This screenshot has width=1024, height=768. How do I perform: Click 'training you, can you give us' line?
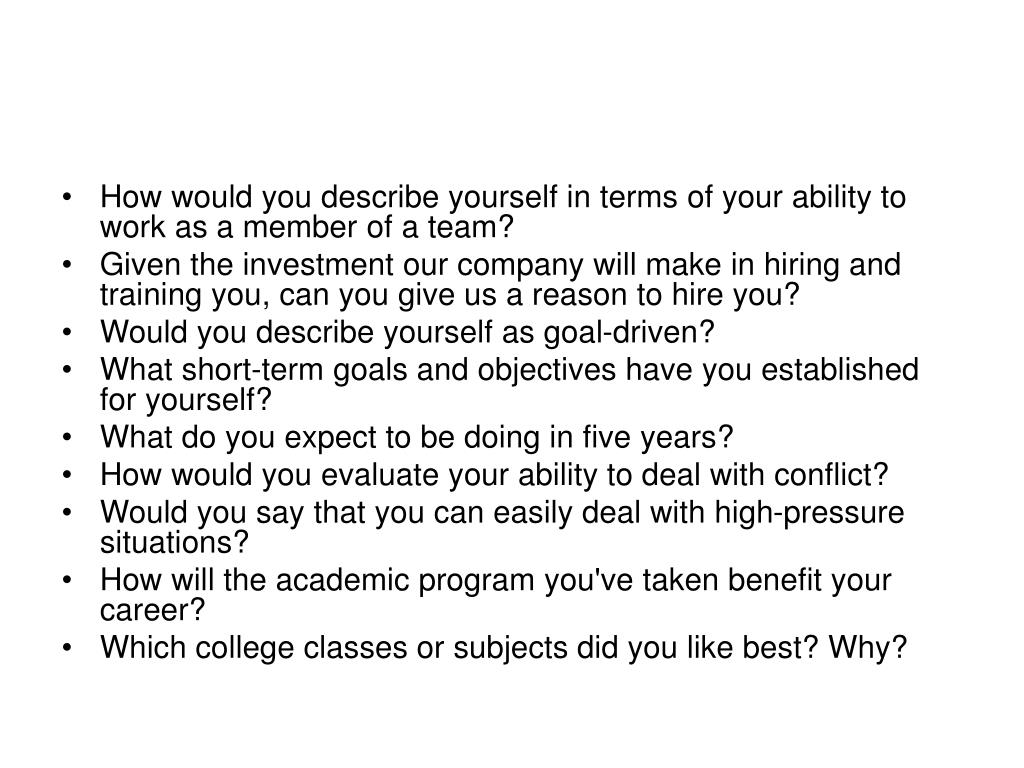click(x=449, y=295)
